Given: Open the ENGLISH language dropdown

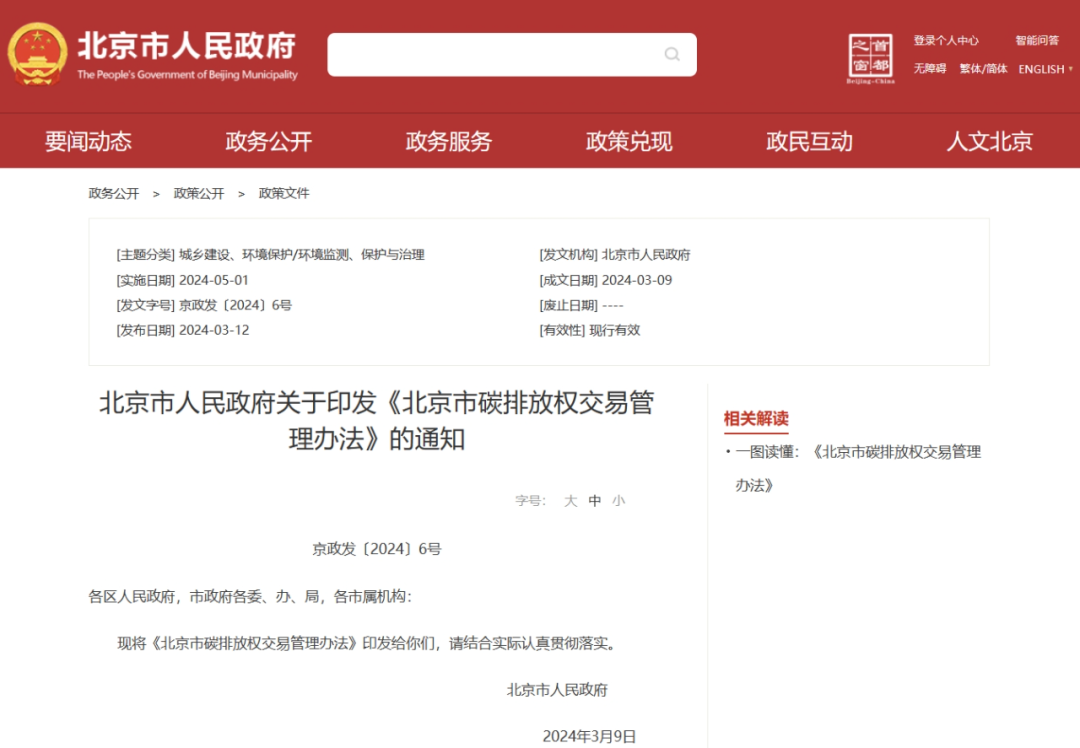Looking at the screenshot, I should (1042, 69).
